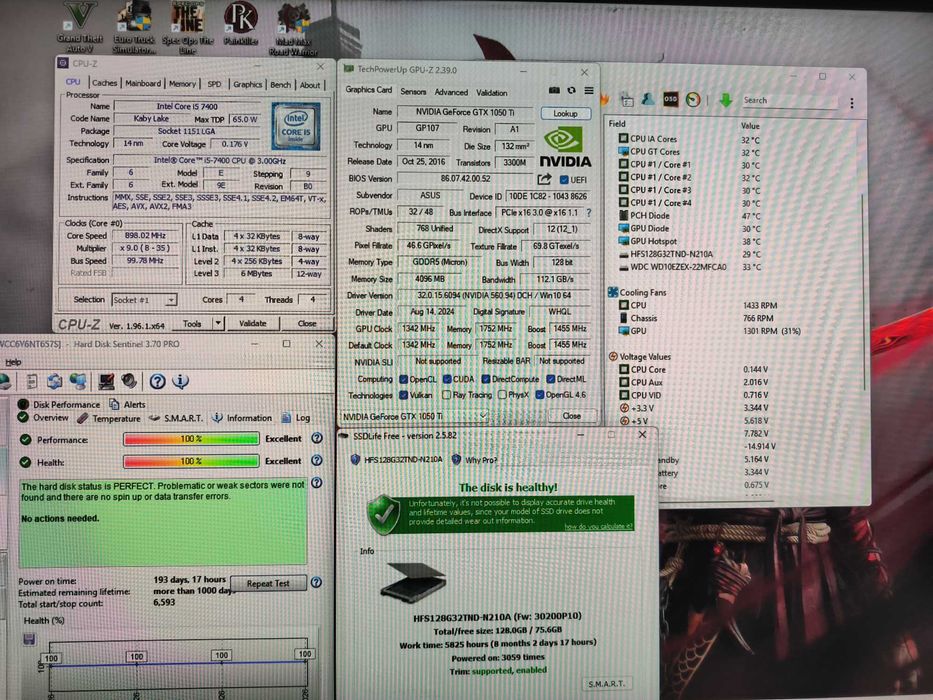Open S.M.A.R.T. tab in Hard Disk Sentinel
Viewport: 933px width, 700px height.
click(x=176, y=418)
